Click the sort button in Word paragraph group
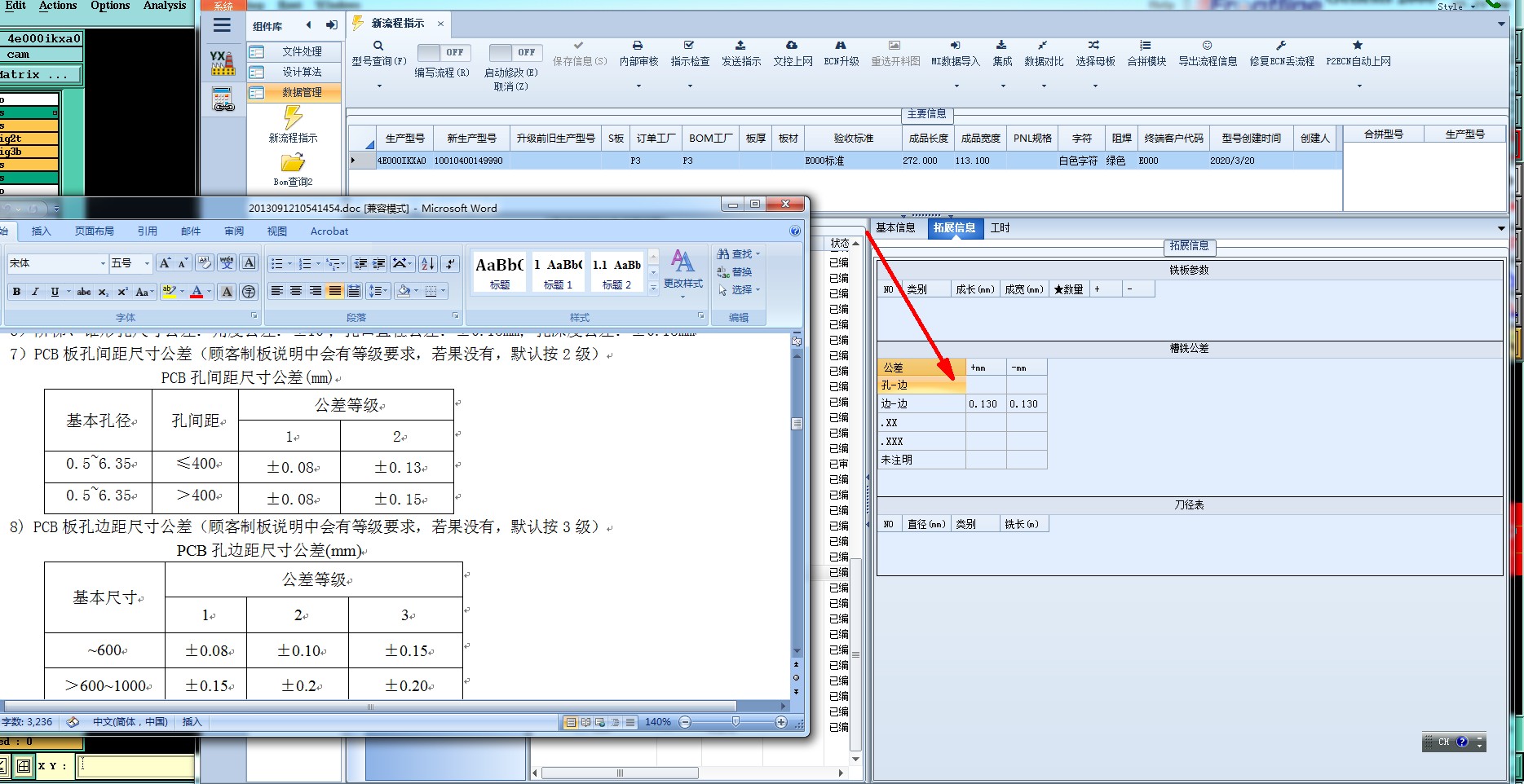Viewport: 1524px width, 784px height. (428, 264)
